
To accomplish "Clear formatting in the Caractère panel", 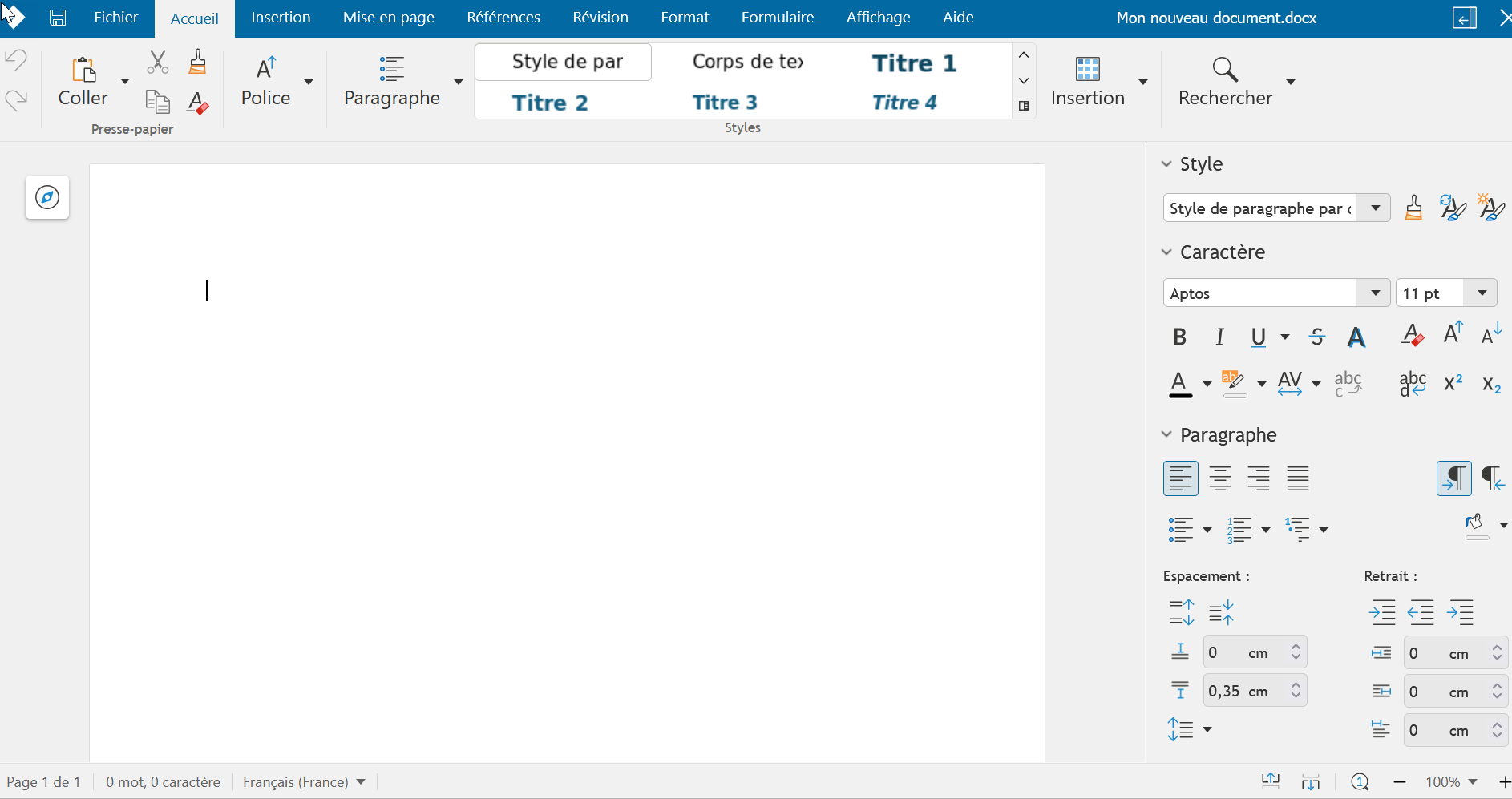I will (1413, 335).
